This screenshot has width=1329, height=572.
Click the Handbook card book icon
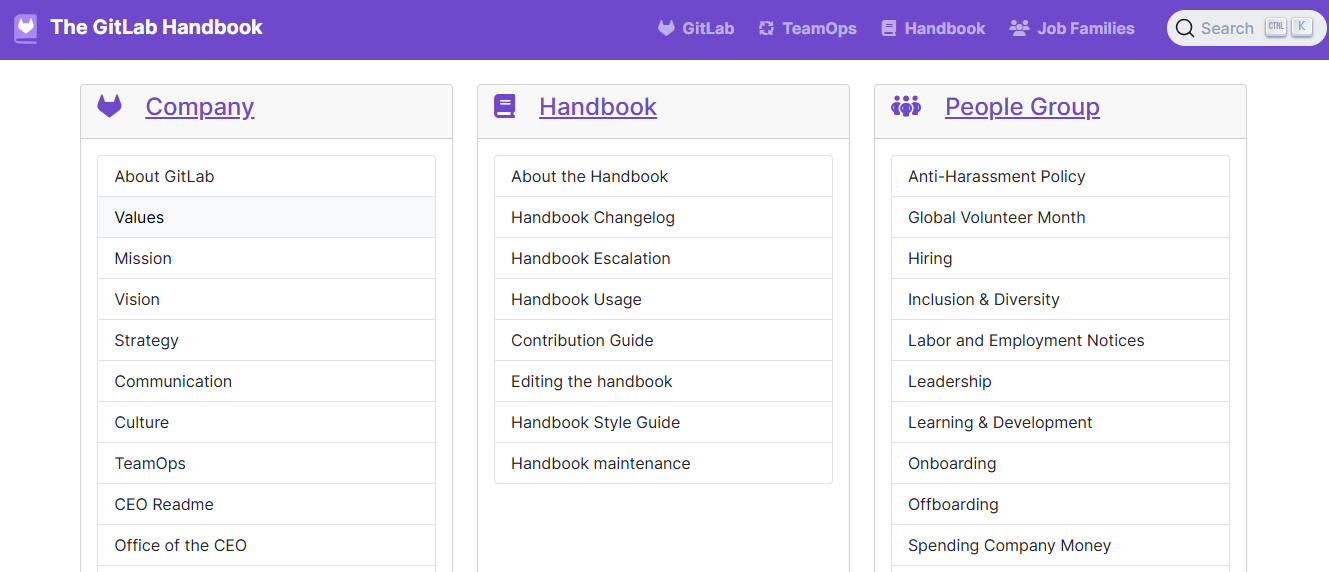tap(505, 106)
